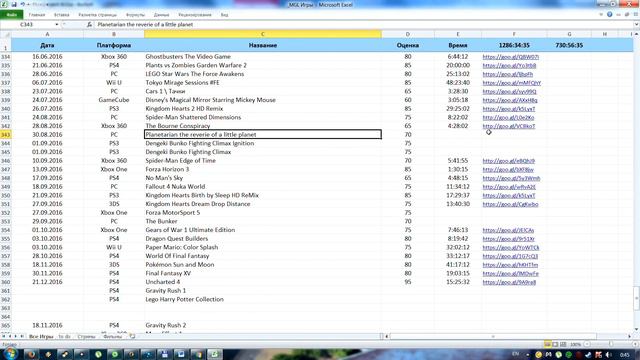Select column B header

click(114, 34)
